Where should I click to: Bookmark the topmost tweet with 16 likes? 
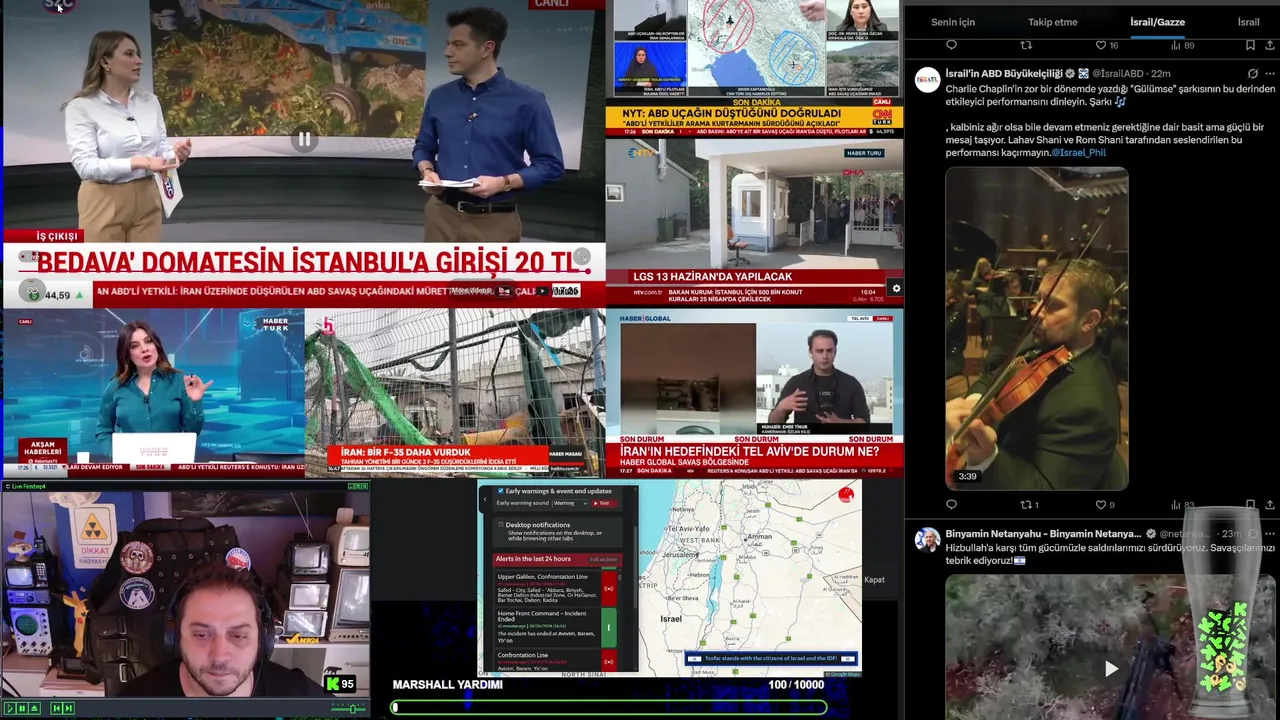point(1250,45)
